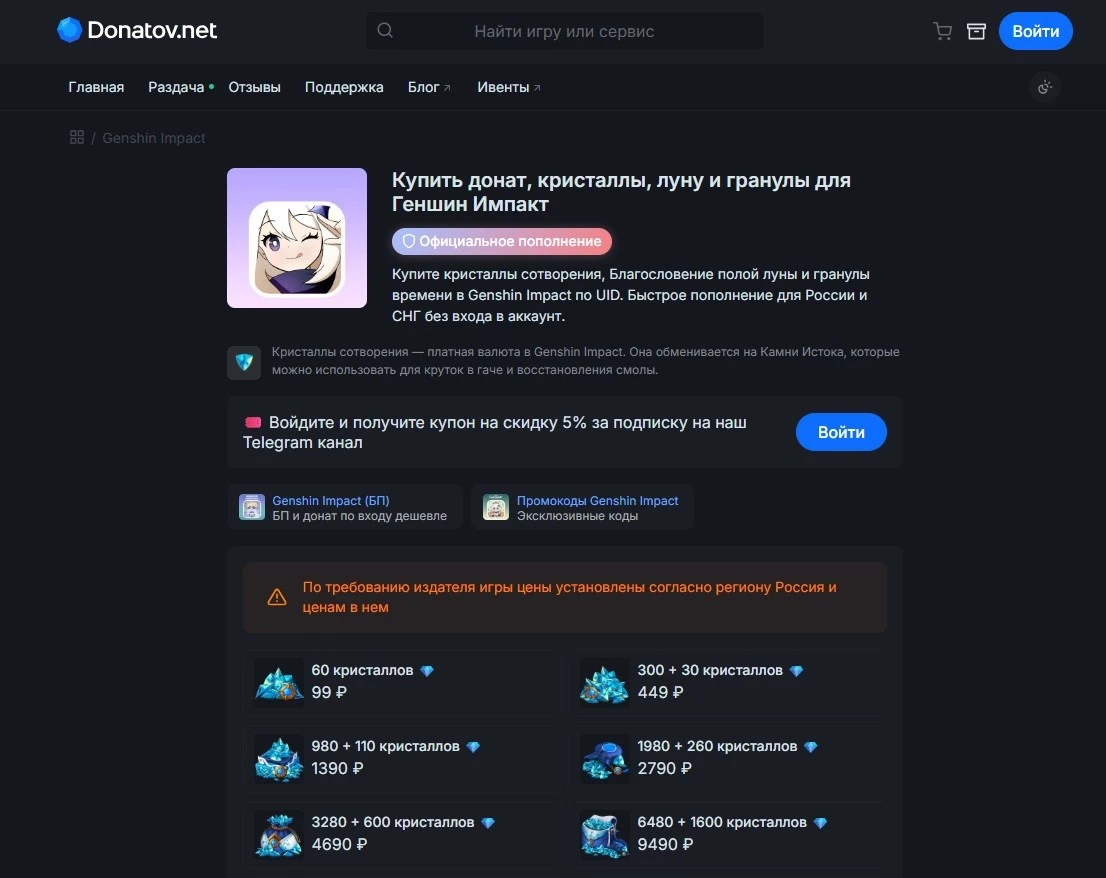
Task: Click the Donatov.net logo
Action: pos(137,30)
